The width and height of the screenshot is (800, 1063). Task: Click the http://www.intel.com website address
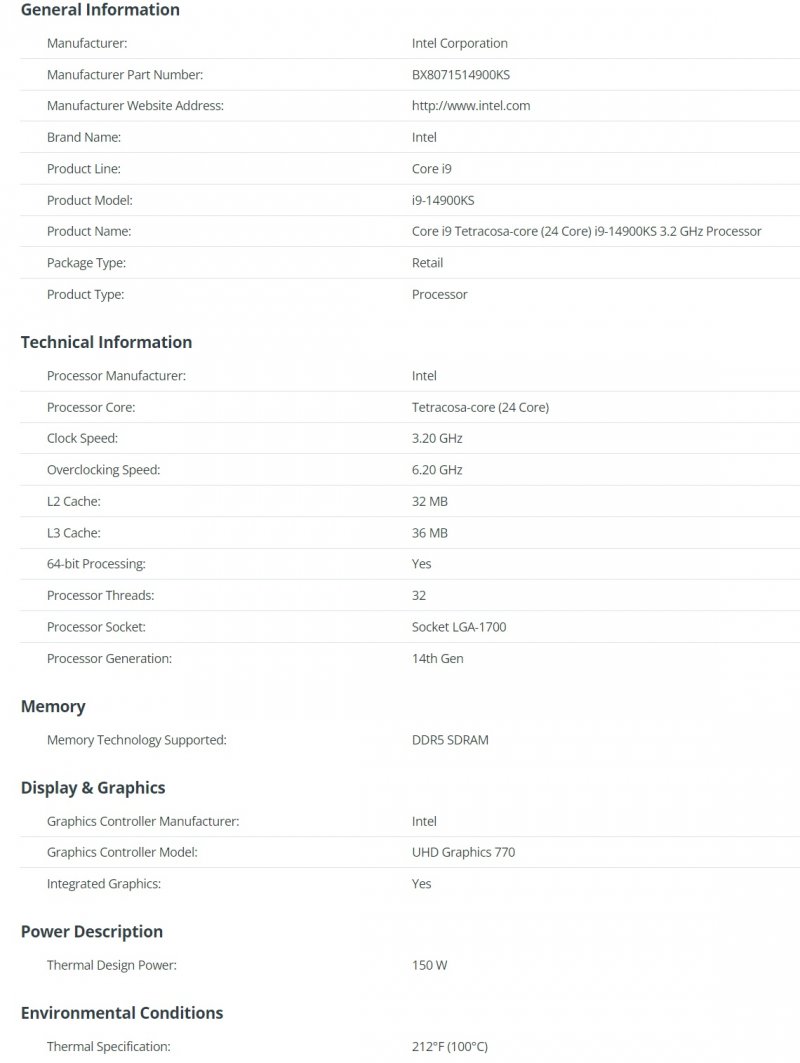pyautogui.click(x=470, y=106)
